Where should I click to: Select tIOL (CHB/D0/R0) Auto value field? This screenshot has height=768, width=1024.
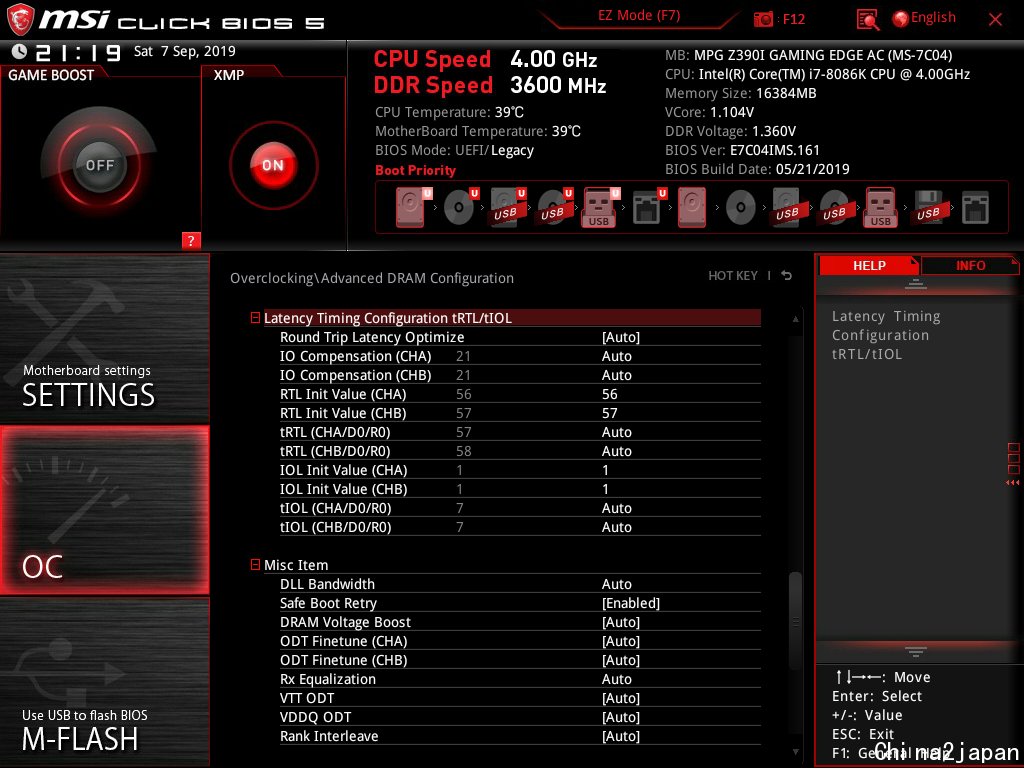pos(616,526)
